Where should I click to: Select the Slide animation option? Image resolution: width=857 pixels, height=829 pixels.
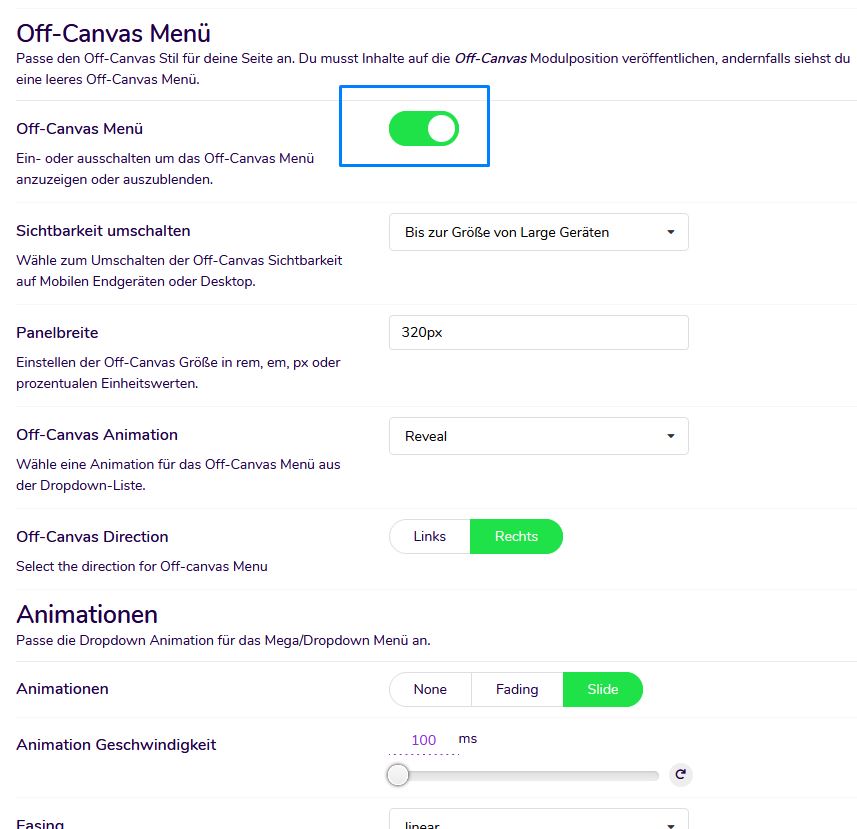(602, 689)
